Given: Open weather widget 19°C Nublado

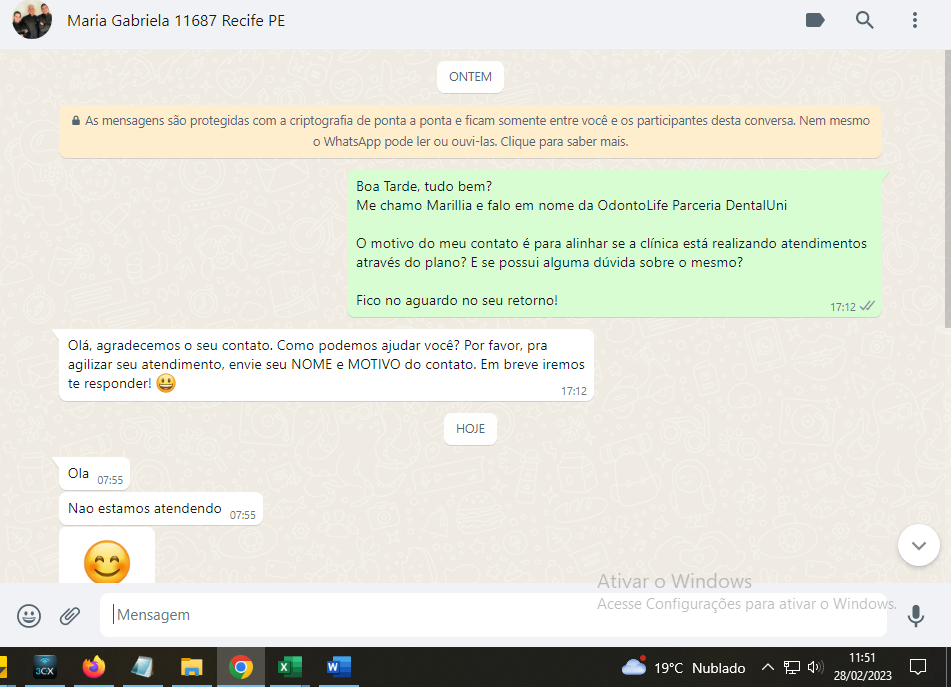Looking at the screenshot, I should 684,668.
